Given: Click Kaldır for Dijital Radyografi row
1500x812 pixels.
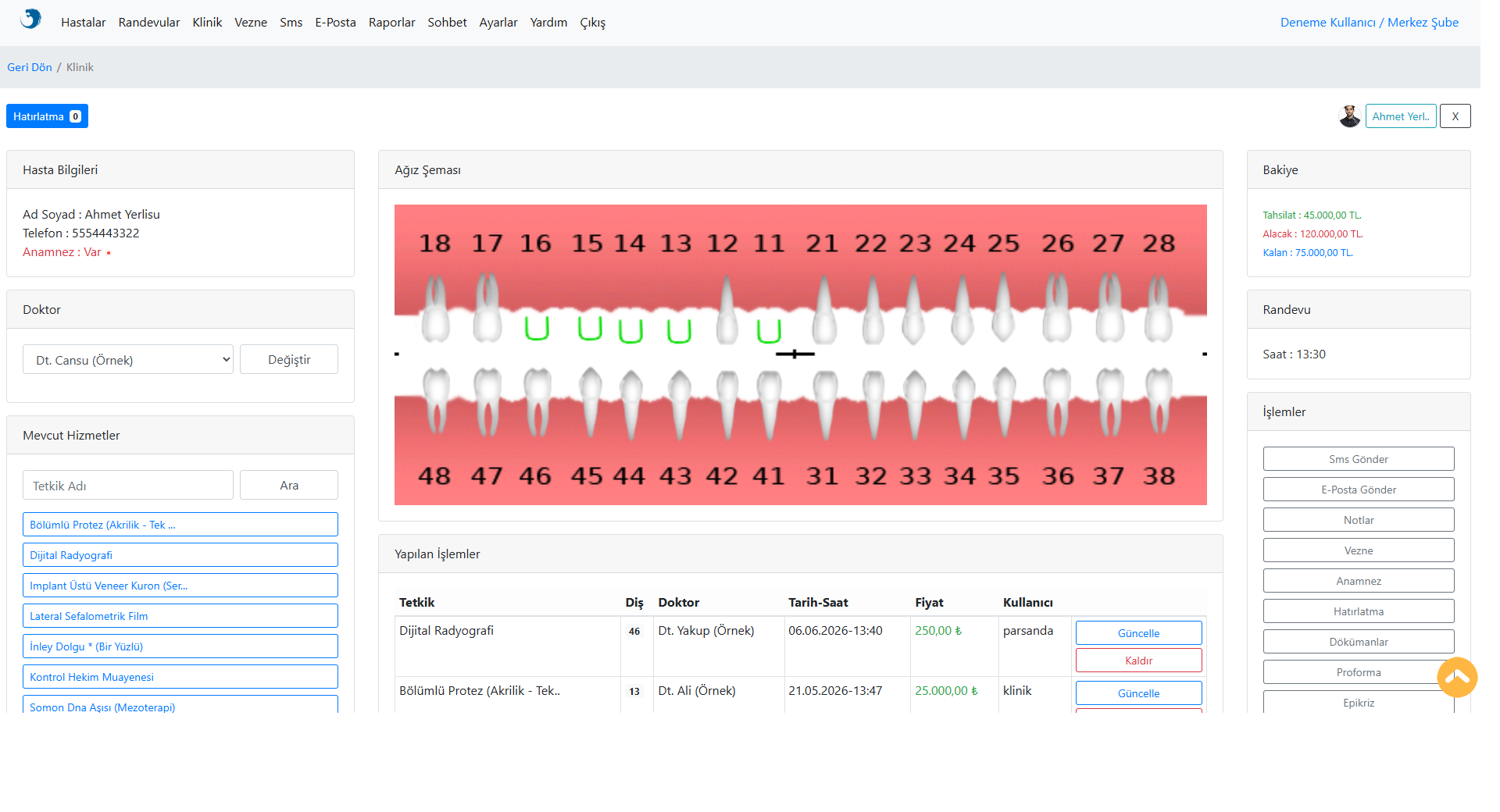Looking at the screenshot, I should tap(1138, 661).
